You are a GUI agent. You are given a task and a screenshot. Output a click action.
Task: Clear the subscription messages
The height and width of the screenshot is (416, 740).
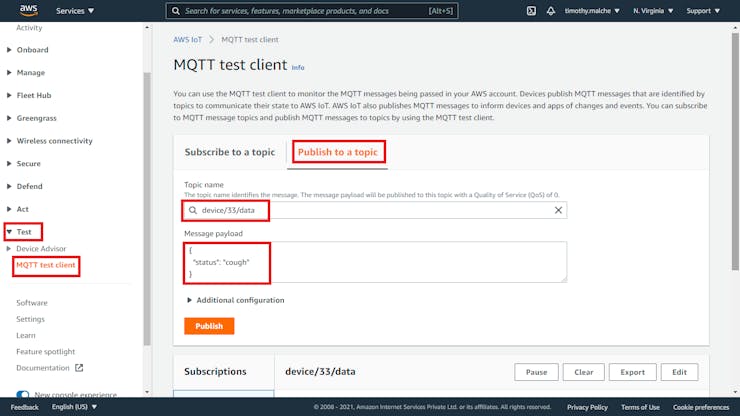pyautogui.click(x=583, y=372)
